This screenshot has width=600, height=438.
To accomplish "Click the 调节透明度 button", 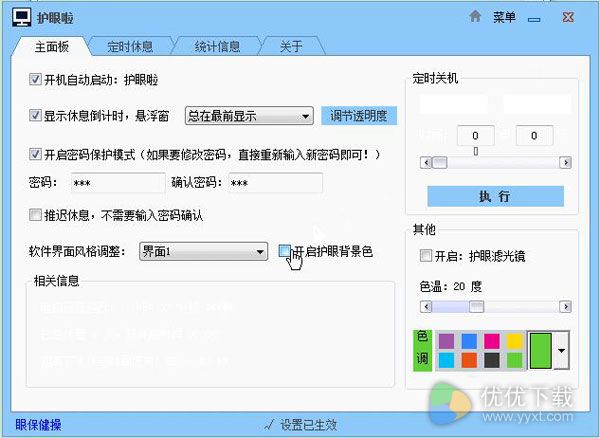I will click(359, 116).
